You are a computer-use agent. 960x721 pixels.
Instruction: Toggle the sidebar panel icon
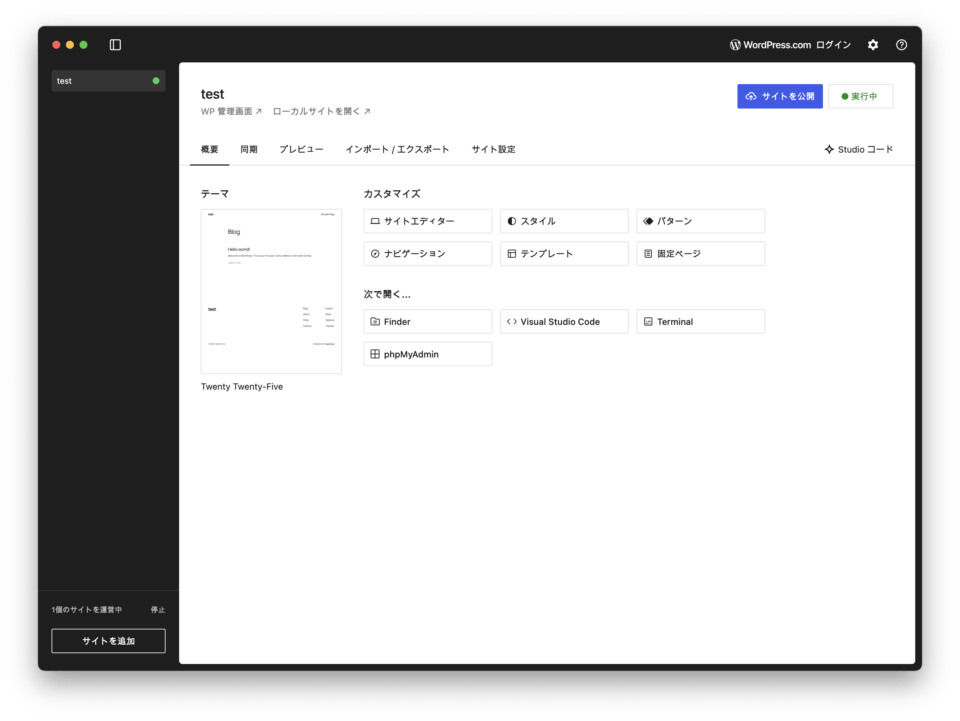[115, 45]
